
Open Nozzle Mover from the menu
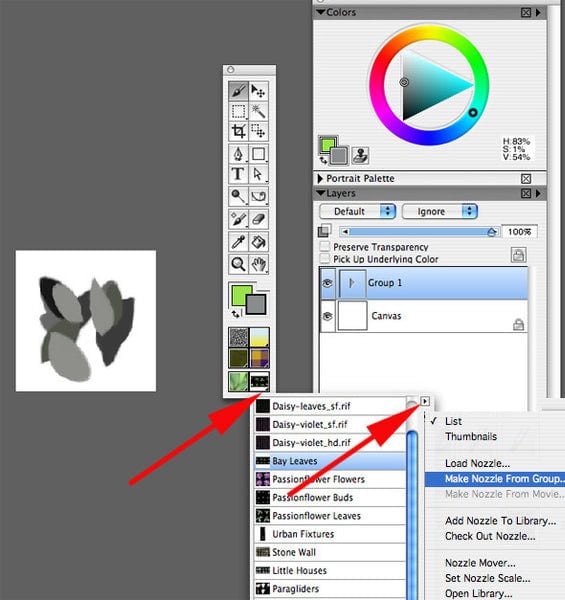point(480,563)
